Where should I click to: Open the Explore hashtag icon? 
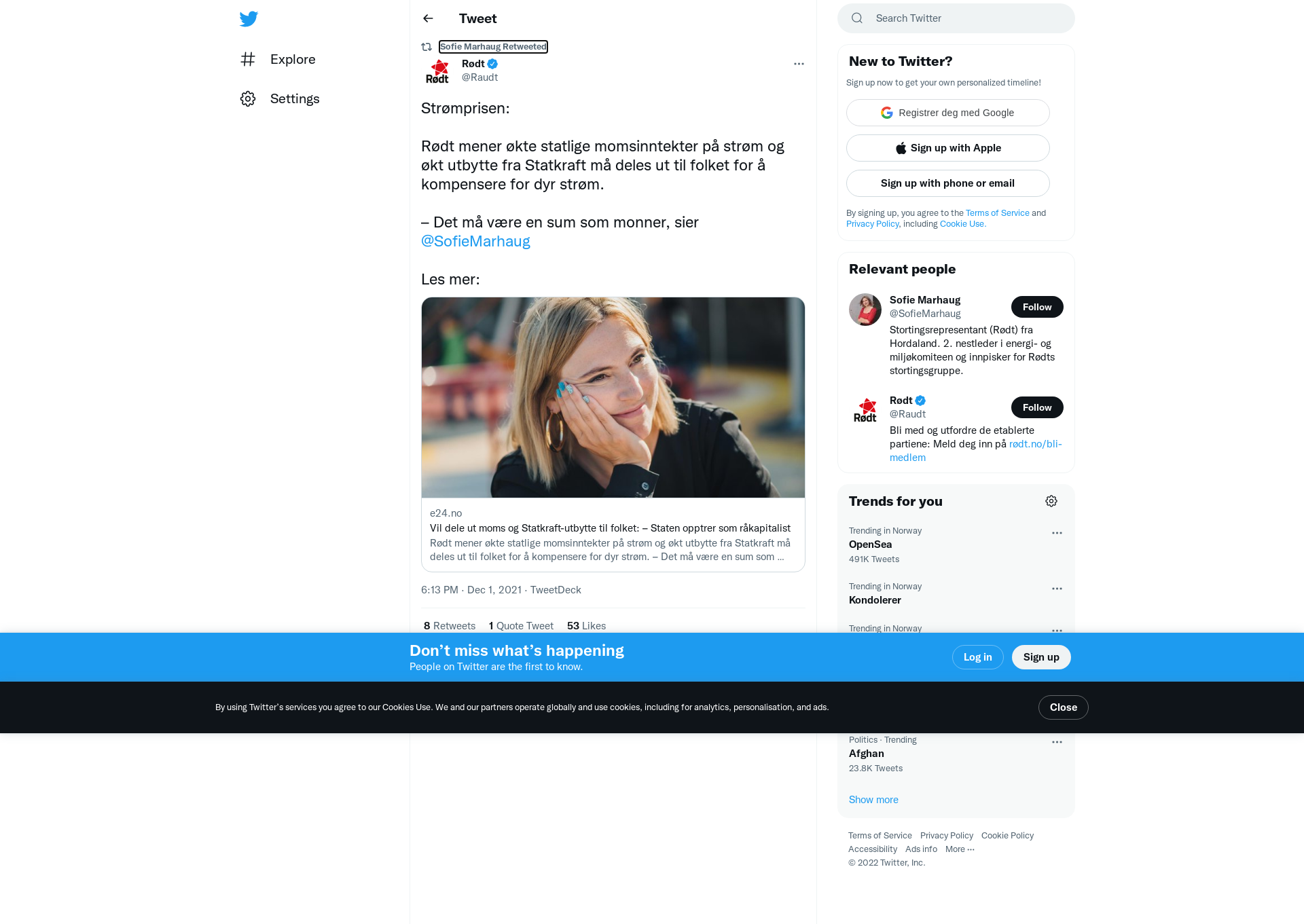[x=248, y=59]
